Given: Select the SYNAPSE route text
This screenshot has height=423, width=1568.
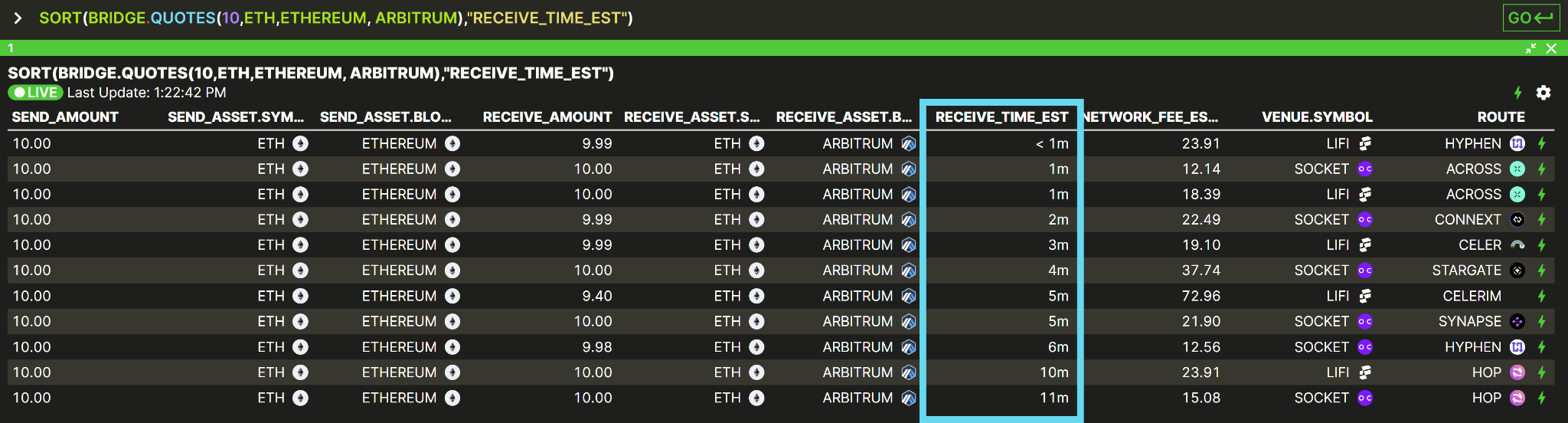Looking at the screenshot, I should 1469,322.
